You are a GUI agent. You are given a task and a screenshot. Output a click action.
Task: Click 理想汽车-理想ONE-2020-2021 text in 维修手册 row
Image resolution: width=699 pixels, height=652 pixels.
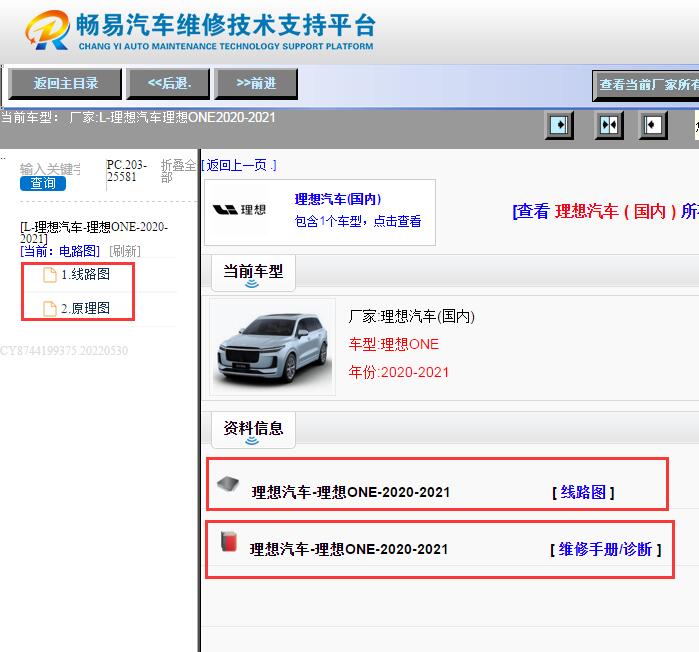(349, 549)
